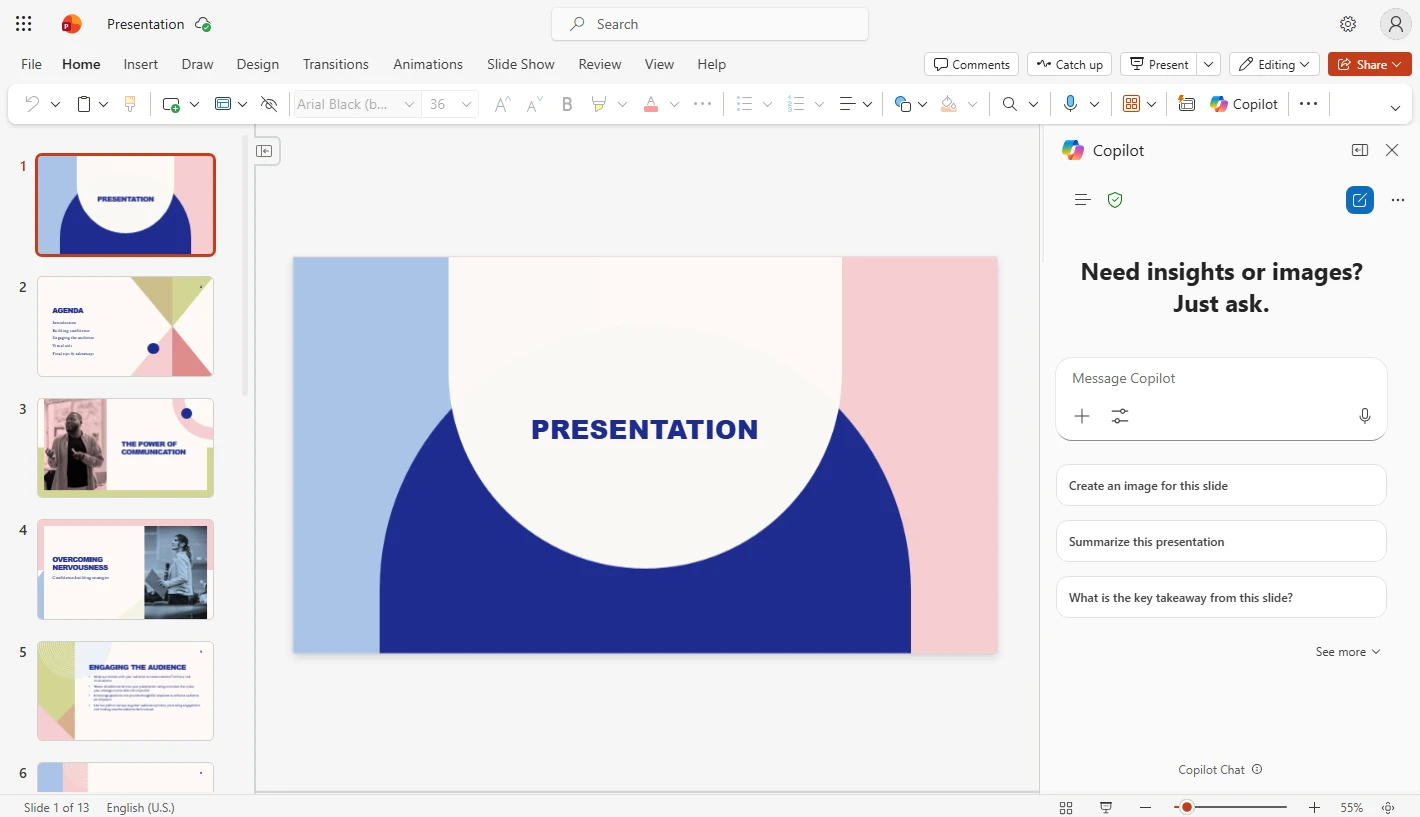Click the Share button
This screenshot has height=817, width=1420.
tap(1369, 64)
